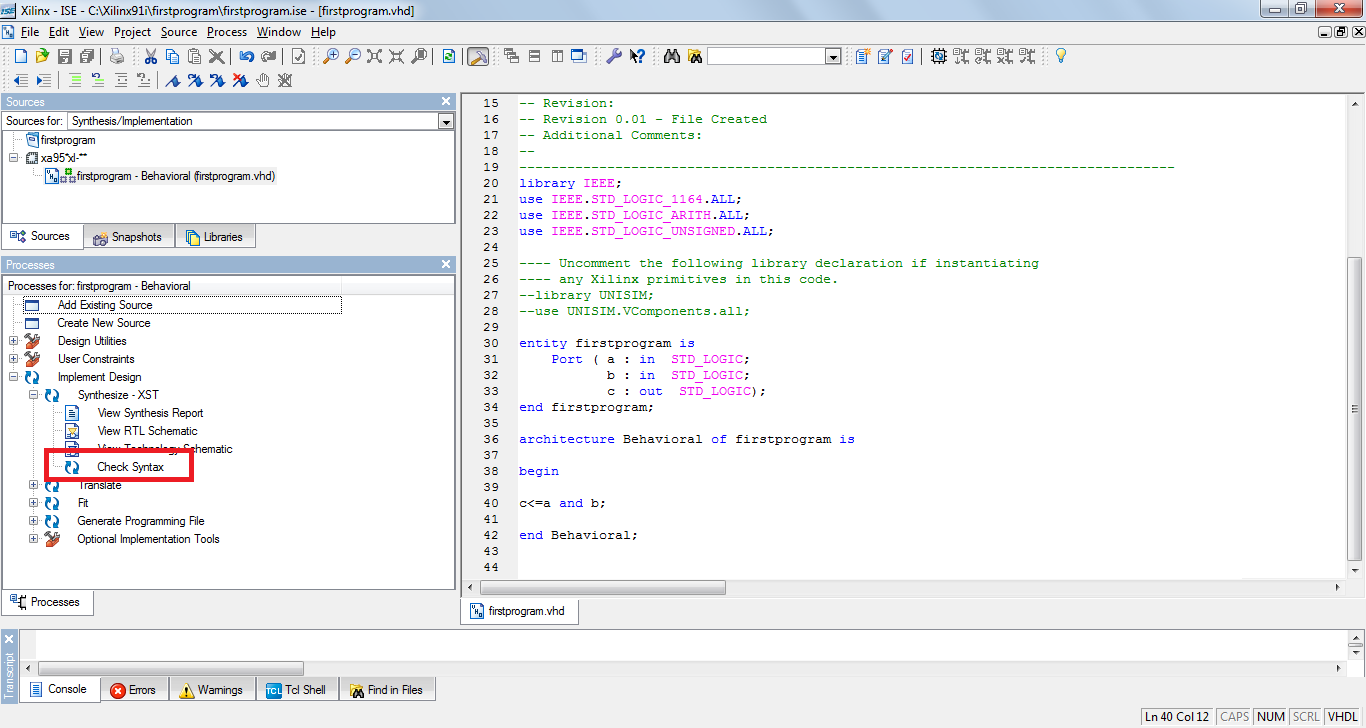Viewport: 1366px width, 728px height.
Task: Expand the Fit process node
Action: (34, 503)
